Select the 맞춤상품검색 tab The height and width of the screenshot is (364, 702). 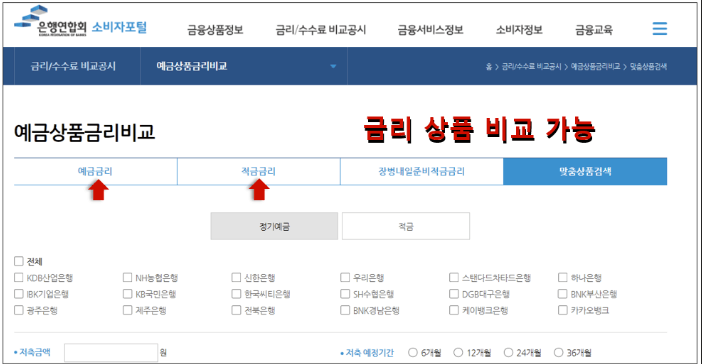tap(585, 171)
